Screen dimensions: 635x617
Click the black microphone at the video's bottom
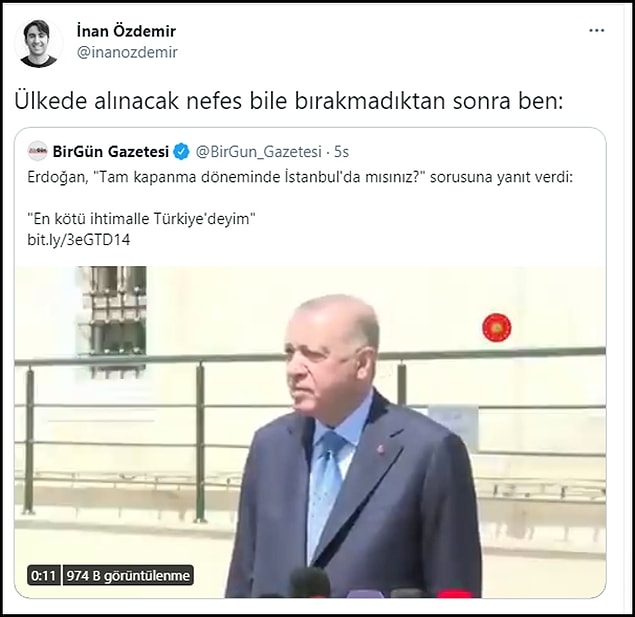[310, 583]
